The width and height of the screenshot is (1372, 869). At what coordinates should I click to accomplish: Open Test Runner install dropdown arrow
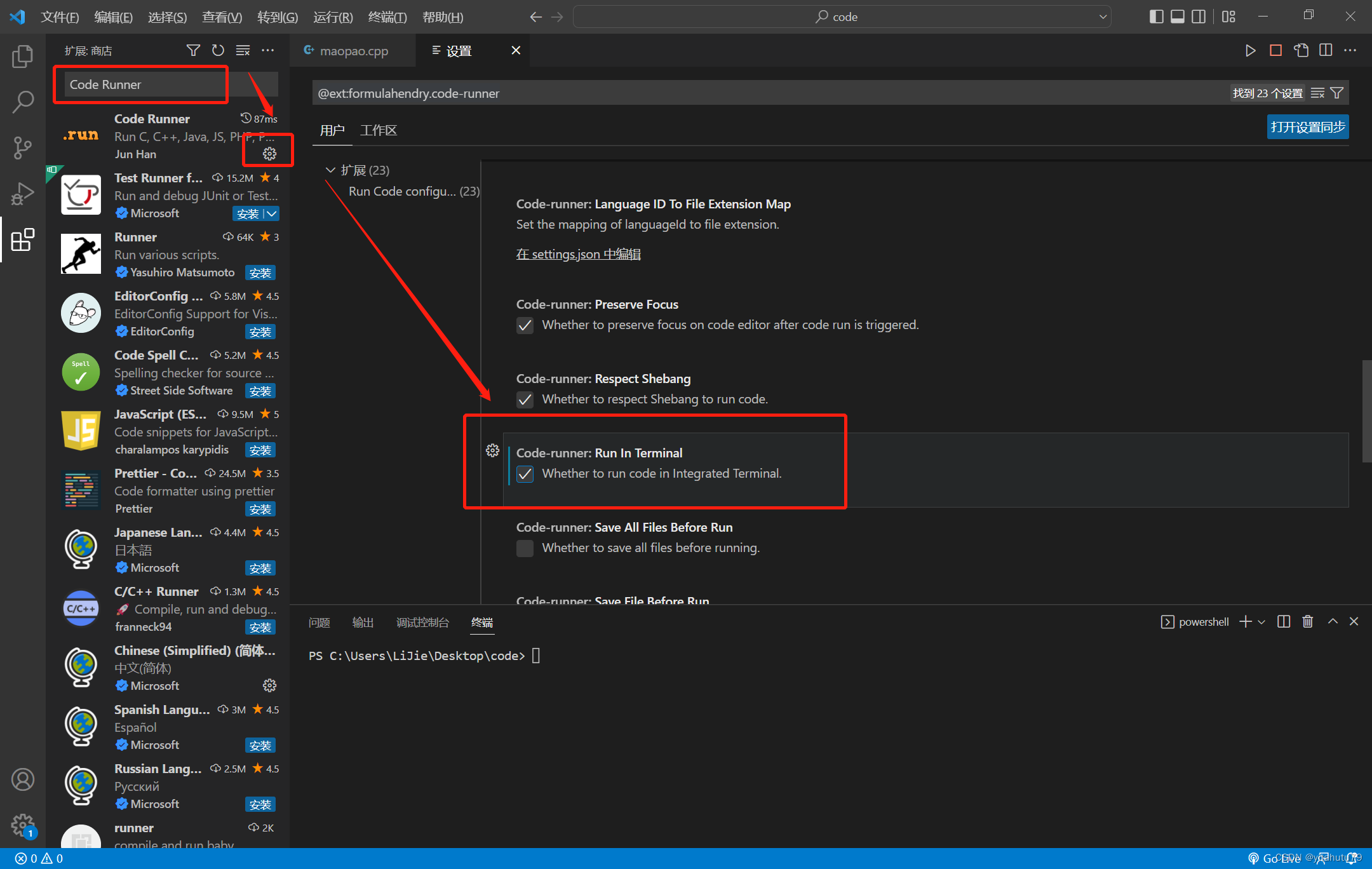click(272, 214)
